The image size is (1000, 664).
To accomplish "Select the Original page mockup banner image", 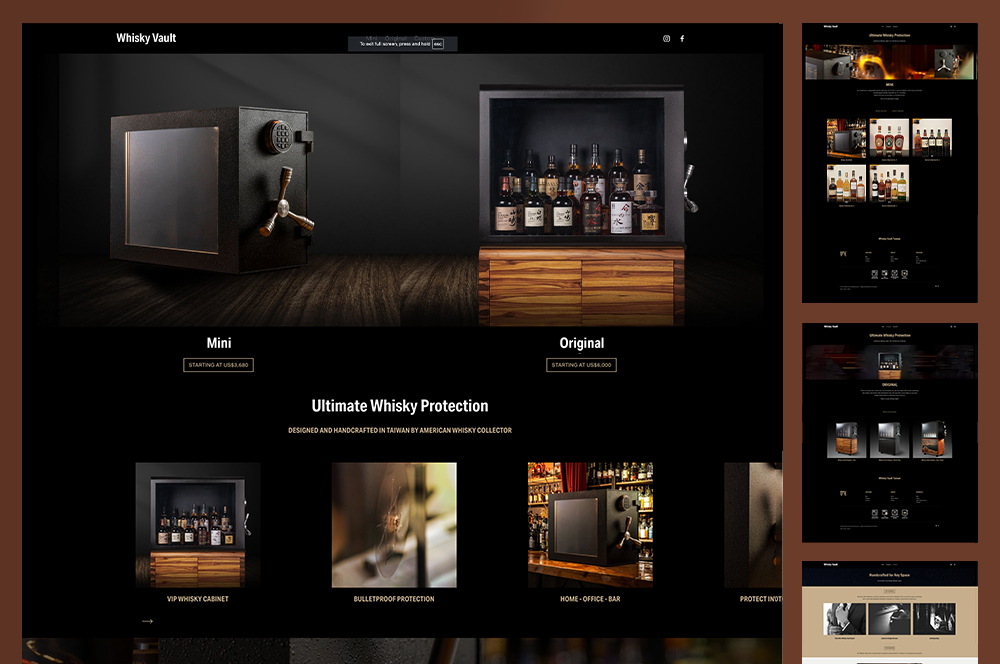I will click(890, 362).
